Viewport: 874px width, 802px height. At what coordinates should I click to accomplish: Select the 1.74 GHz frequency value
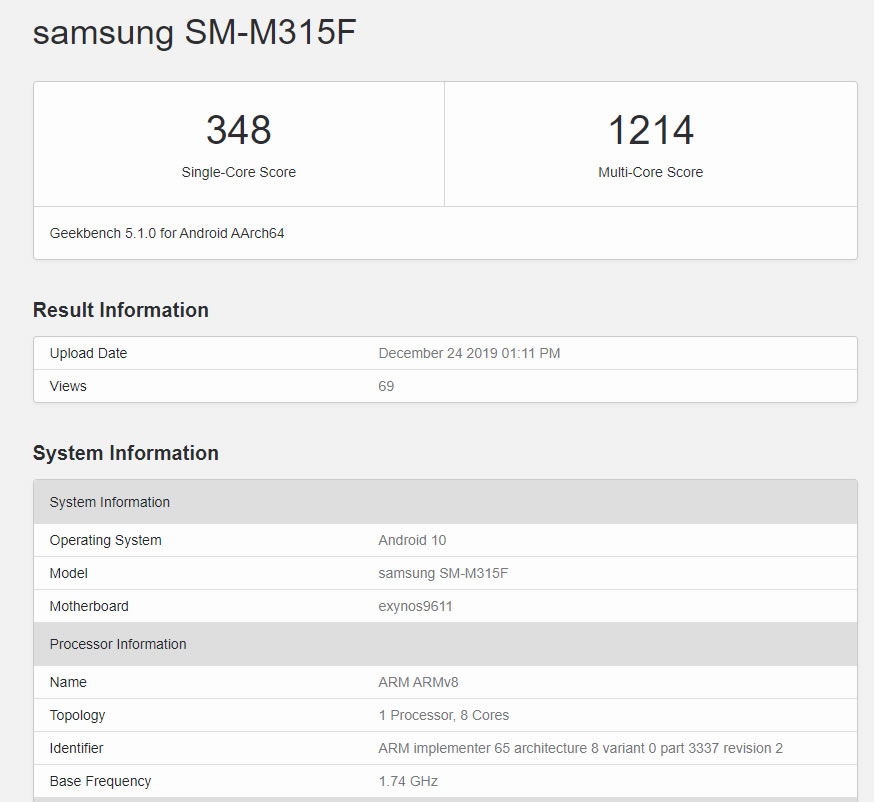[408, 781]
